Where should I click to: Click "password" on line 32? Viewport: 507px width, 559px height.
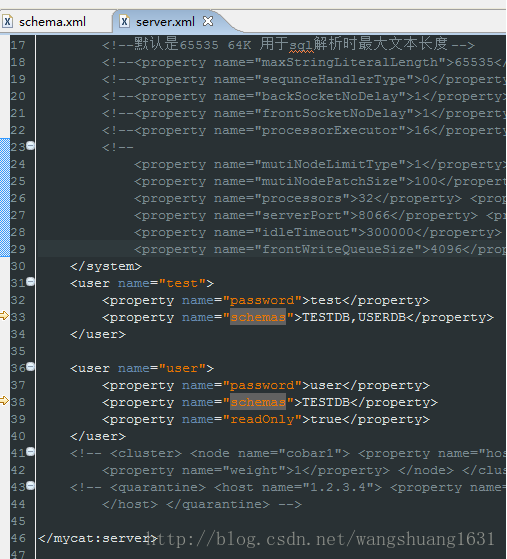tap(262, 301)
